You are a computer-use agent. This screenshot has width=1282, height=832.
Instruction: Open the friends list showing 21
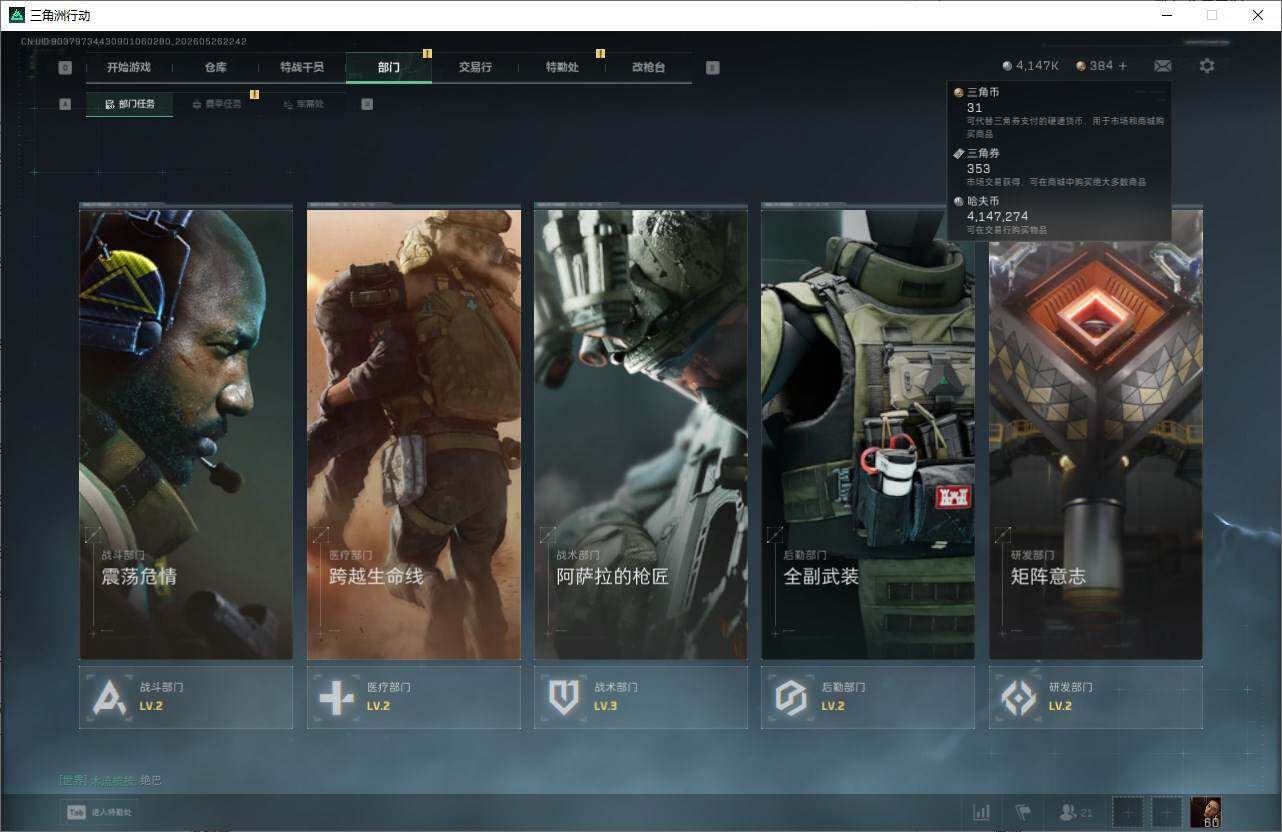[x=1076, y=812]
